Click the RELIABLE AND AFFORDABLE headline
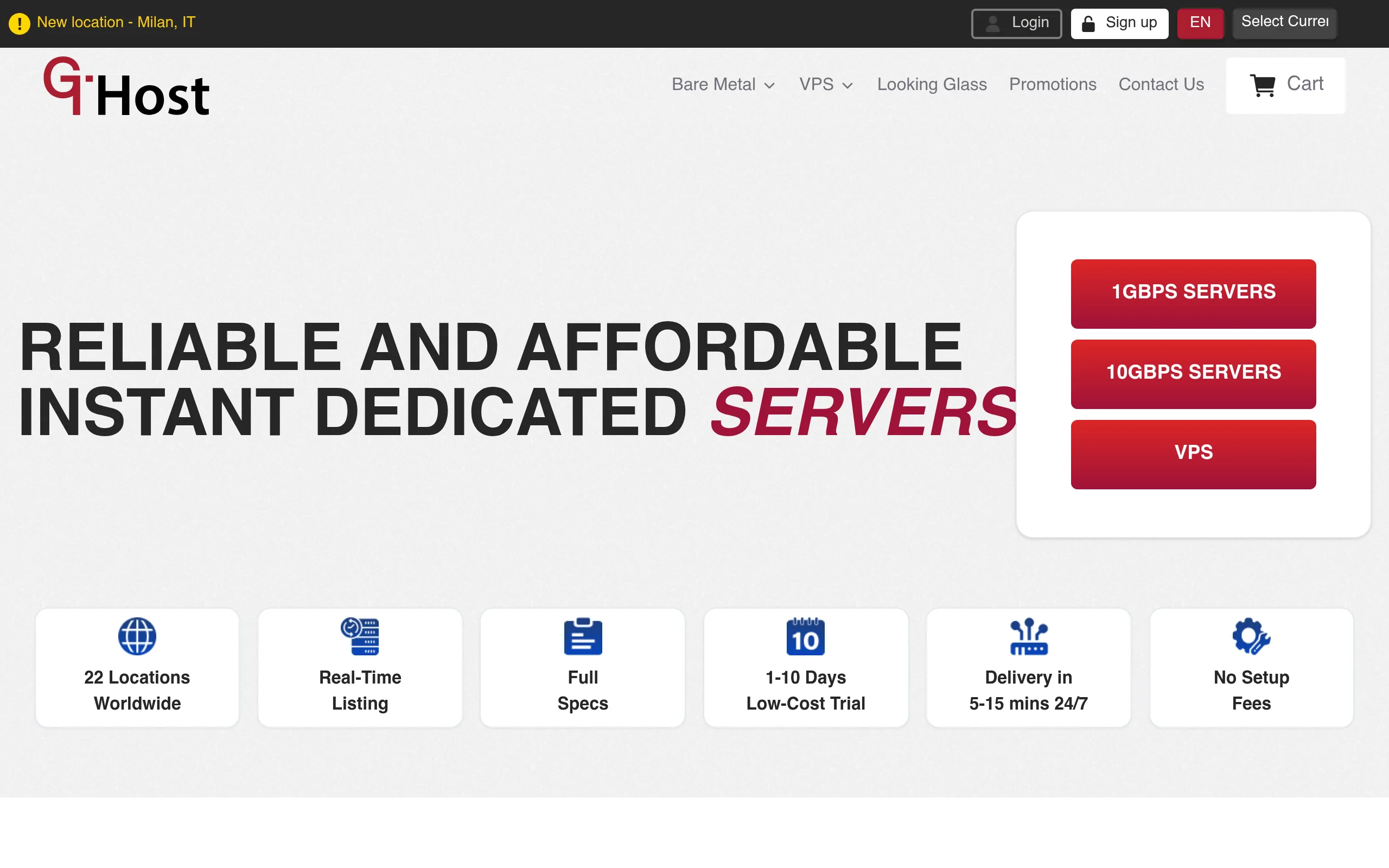 tap(490, 347)
